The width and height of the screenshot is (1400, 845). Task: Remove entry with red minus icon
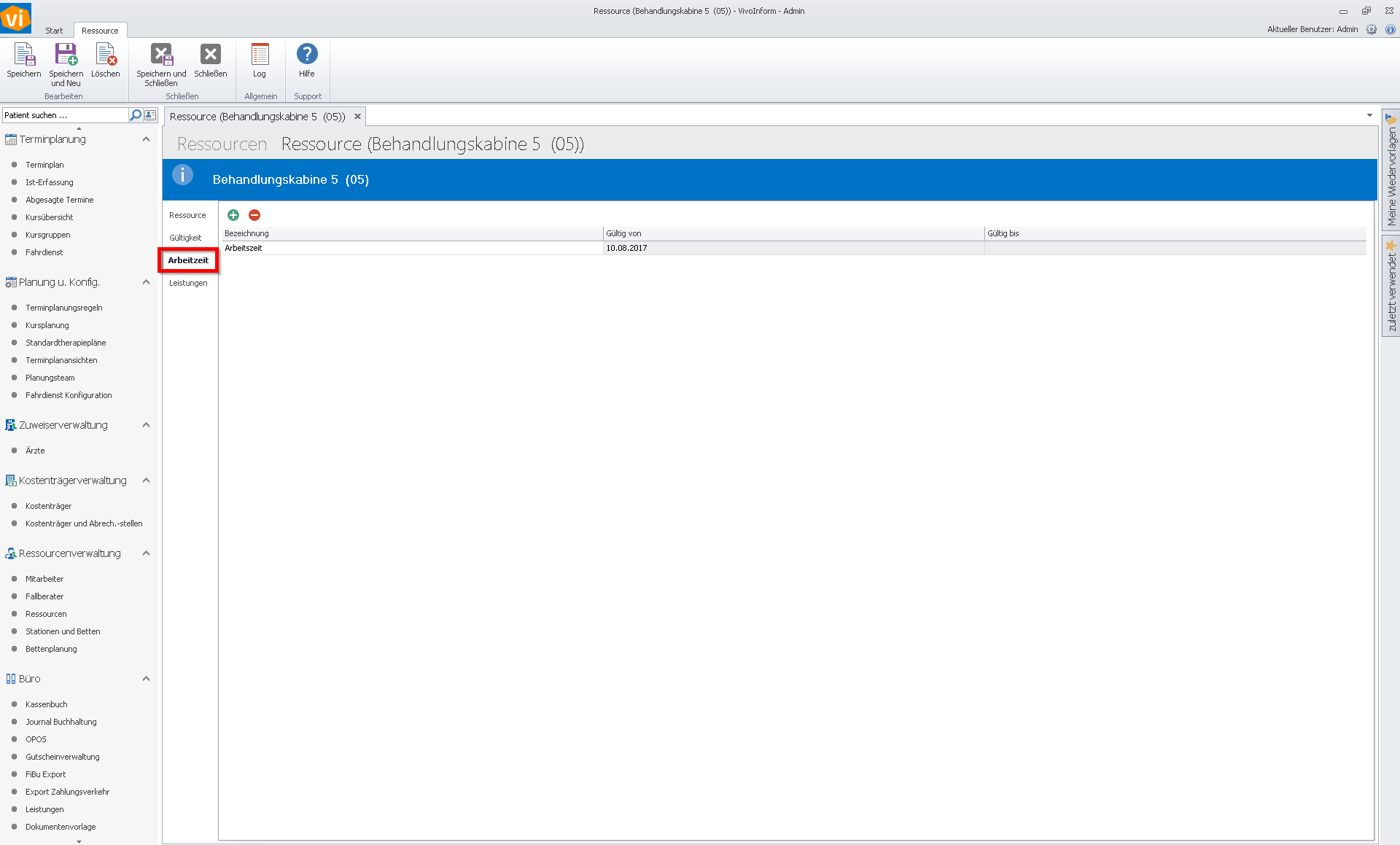pos(254,215)
